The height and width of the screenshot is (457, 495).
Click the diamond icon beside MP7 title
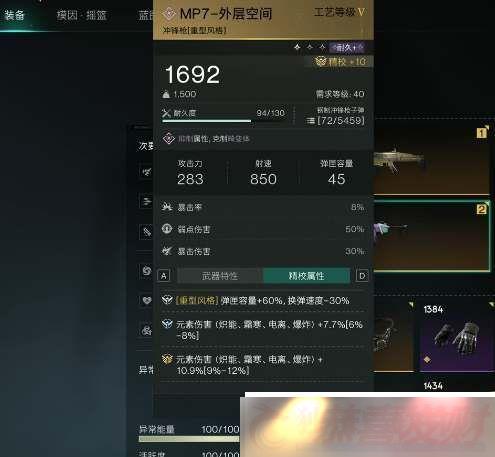[169, 14]
